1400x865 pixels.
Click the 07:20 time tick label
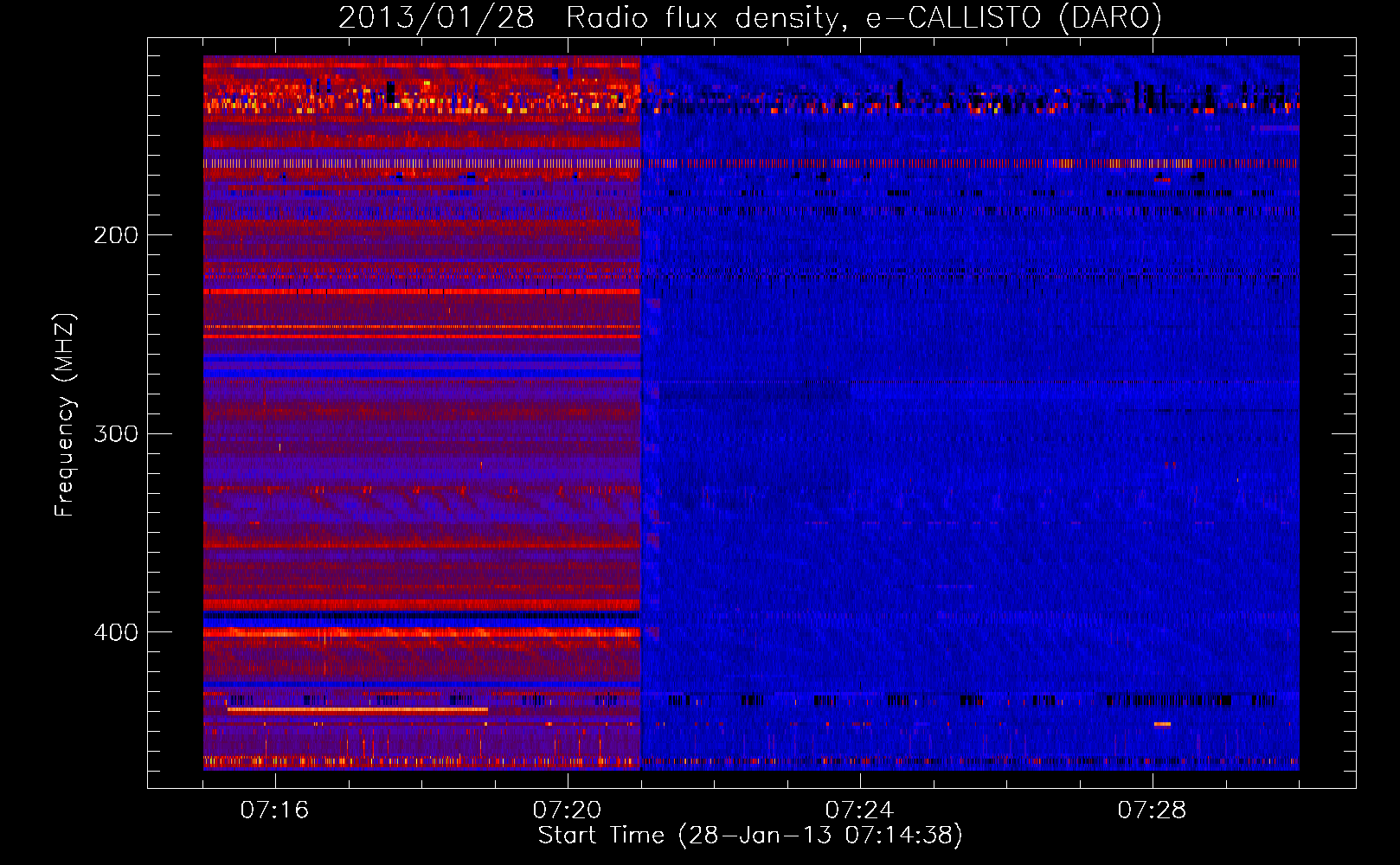click(567, 810)
